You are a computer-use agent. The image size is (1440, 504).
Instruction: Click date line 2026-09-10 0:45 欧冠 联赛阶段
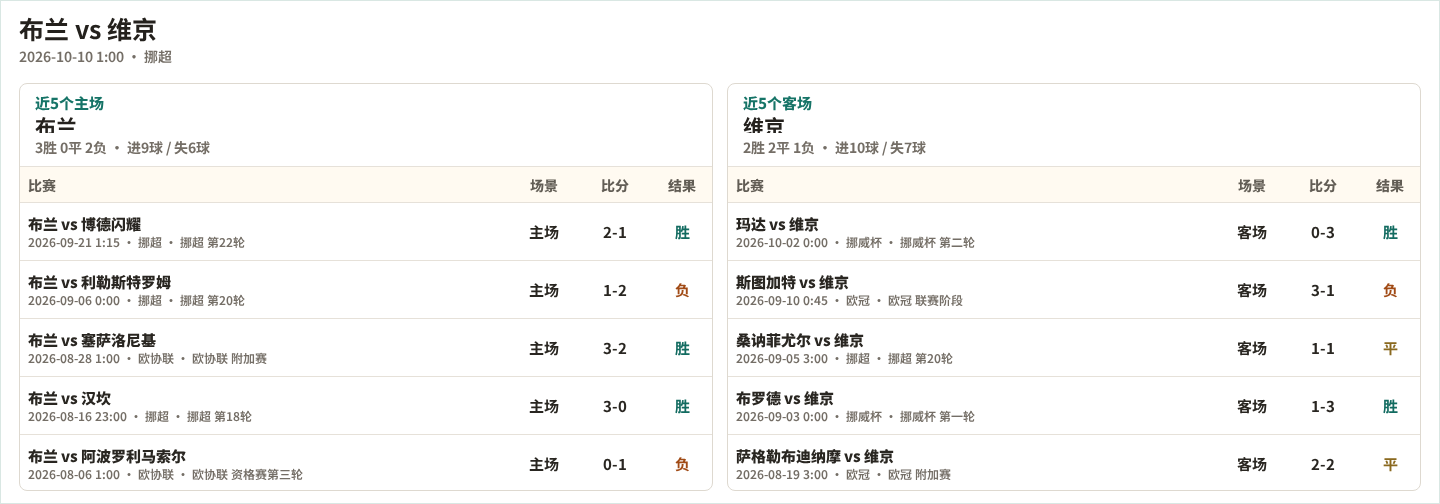click(x=849, y=301)
